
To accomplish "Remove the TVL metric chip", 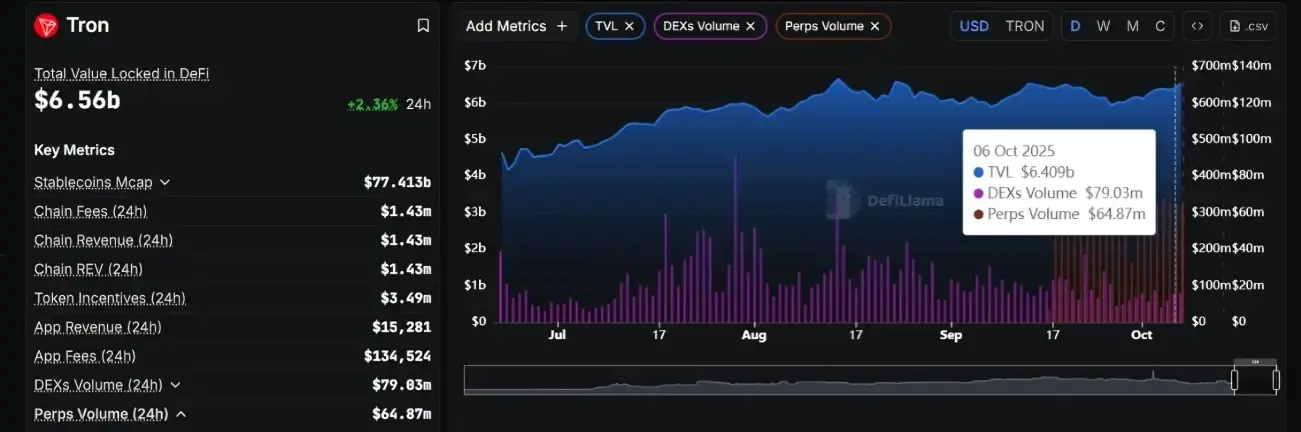I will pyautogui.click(x=629, y=26).
